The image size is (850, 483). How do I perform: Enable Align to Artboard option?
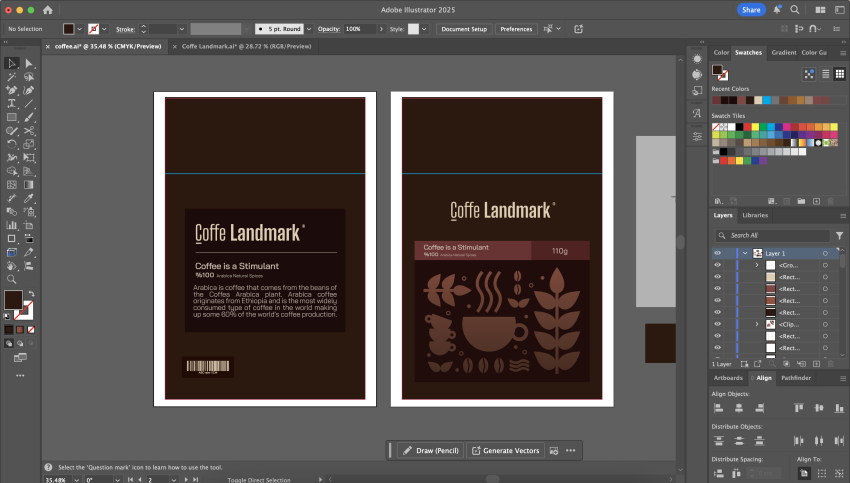pyautogui.click(x=806, y=472)
